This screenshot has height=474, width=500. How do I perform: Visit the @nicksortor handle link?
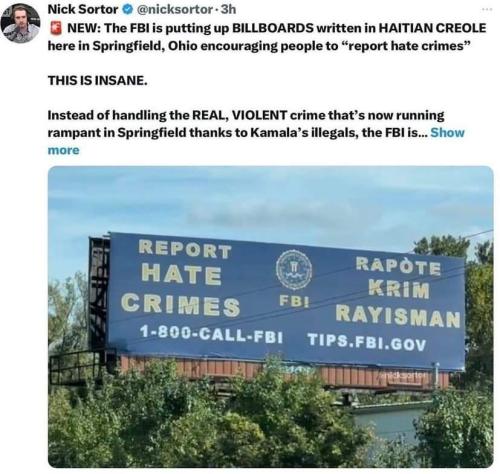point(174,9)
